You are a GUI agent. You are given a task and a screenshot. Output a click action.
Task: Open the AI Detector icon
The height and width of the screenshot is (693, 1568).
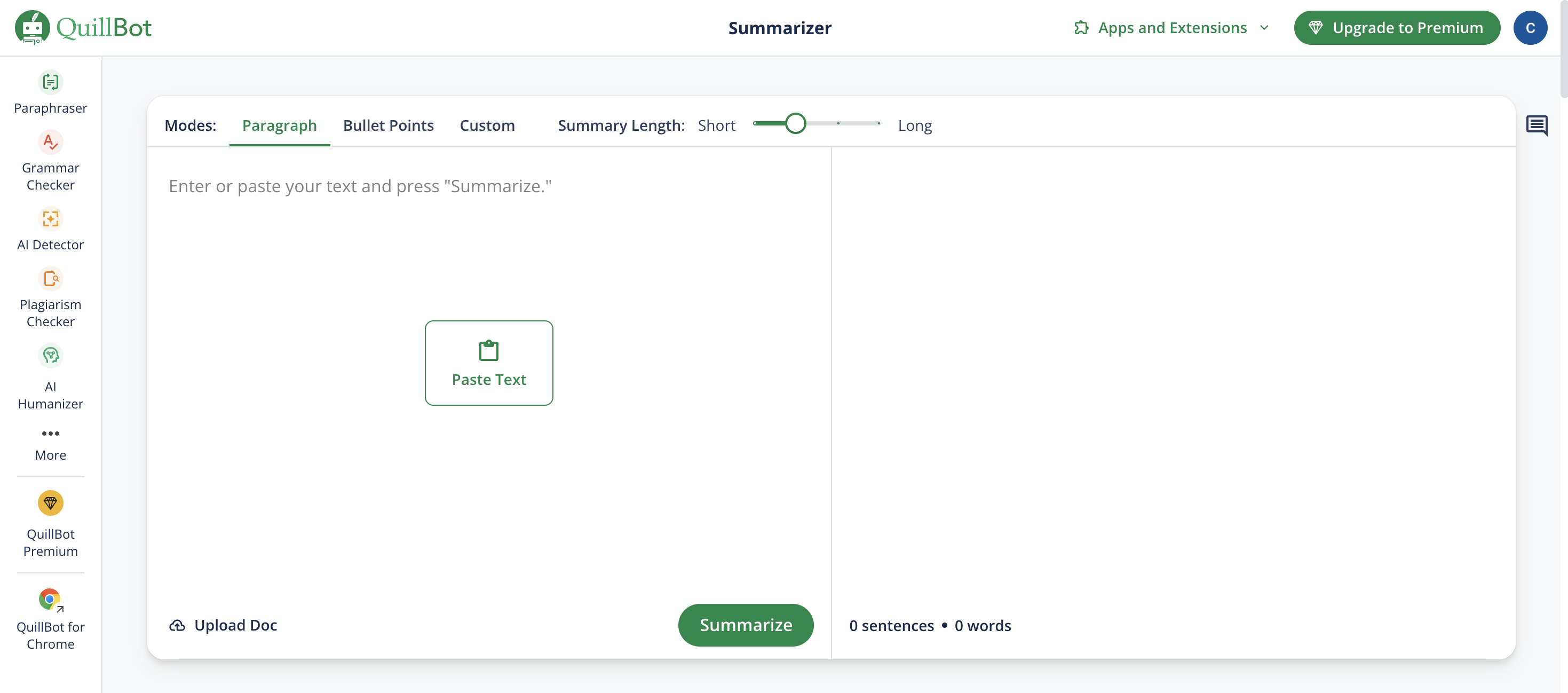51,218
